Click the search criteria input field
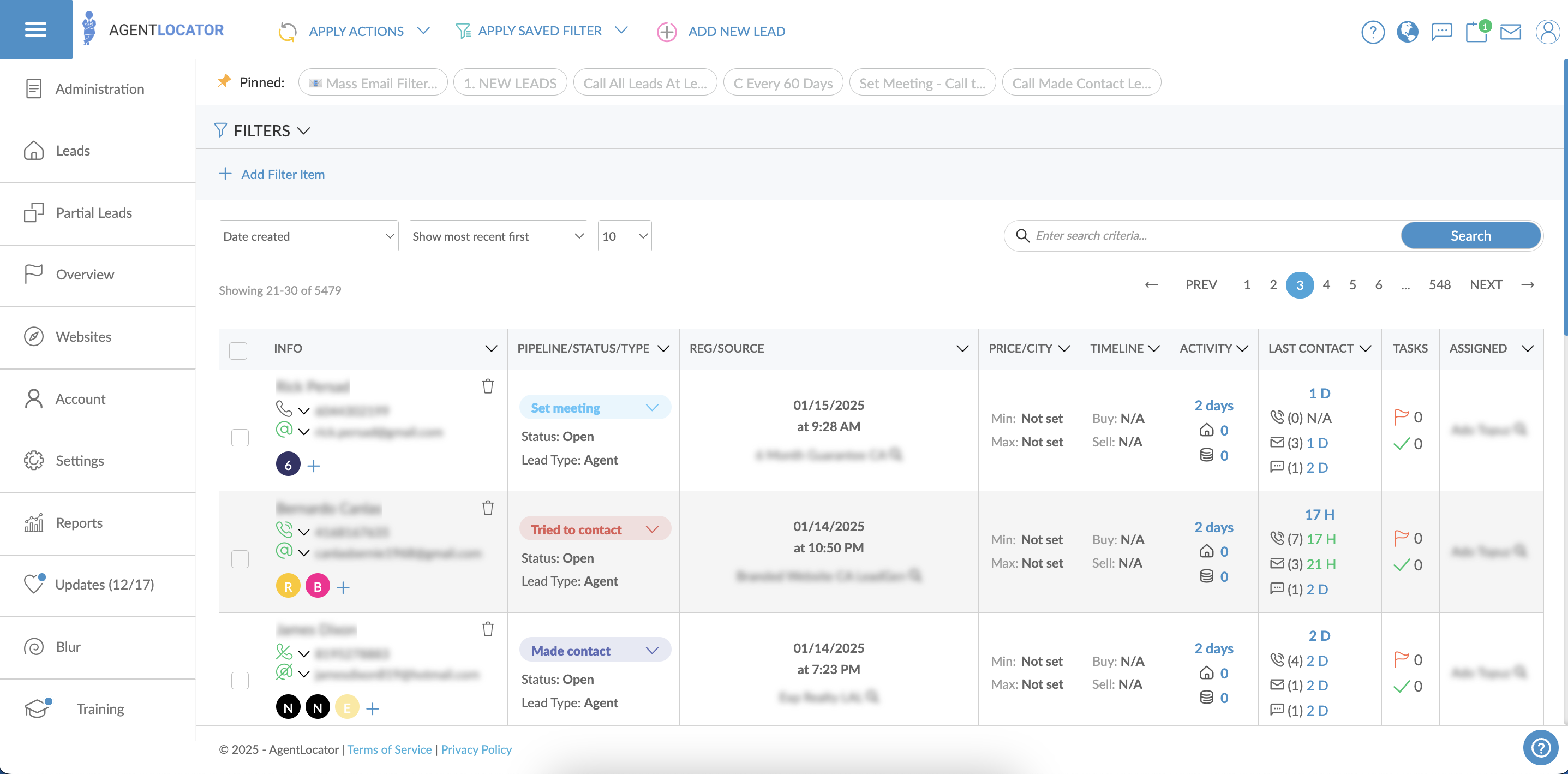The width and height of the screenshot is (1568, 774). point(1211,236)
